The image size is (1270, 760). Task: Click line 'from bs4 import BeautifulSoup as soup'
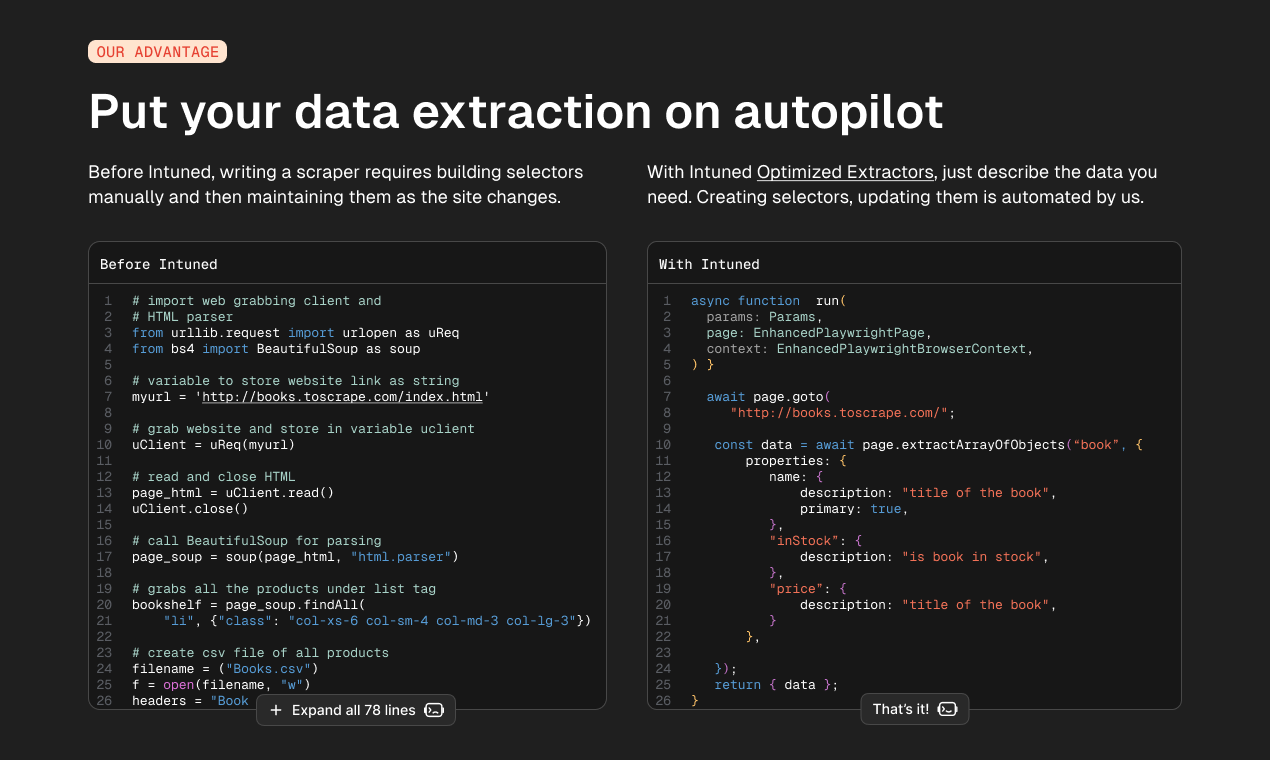(276, 349)
